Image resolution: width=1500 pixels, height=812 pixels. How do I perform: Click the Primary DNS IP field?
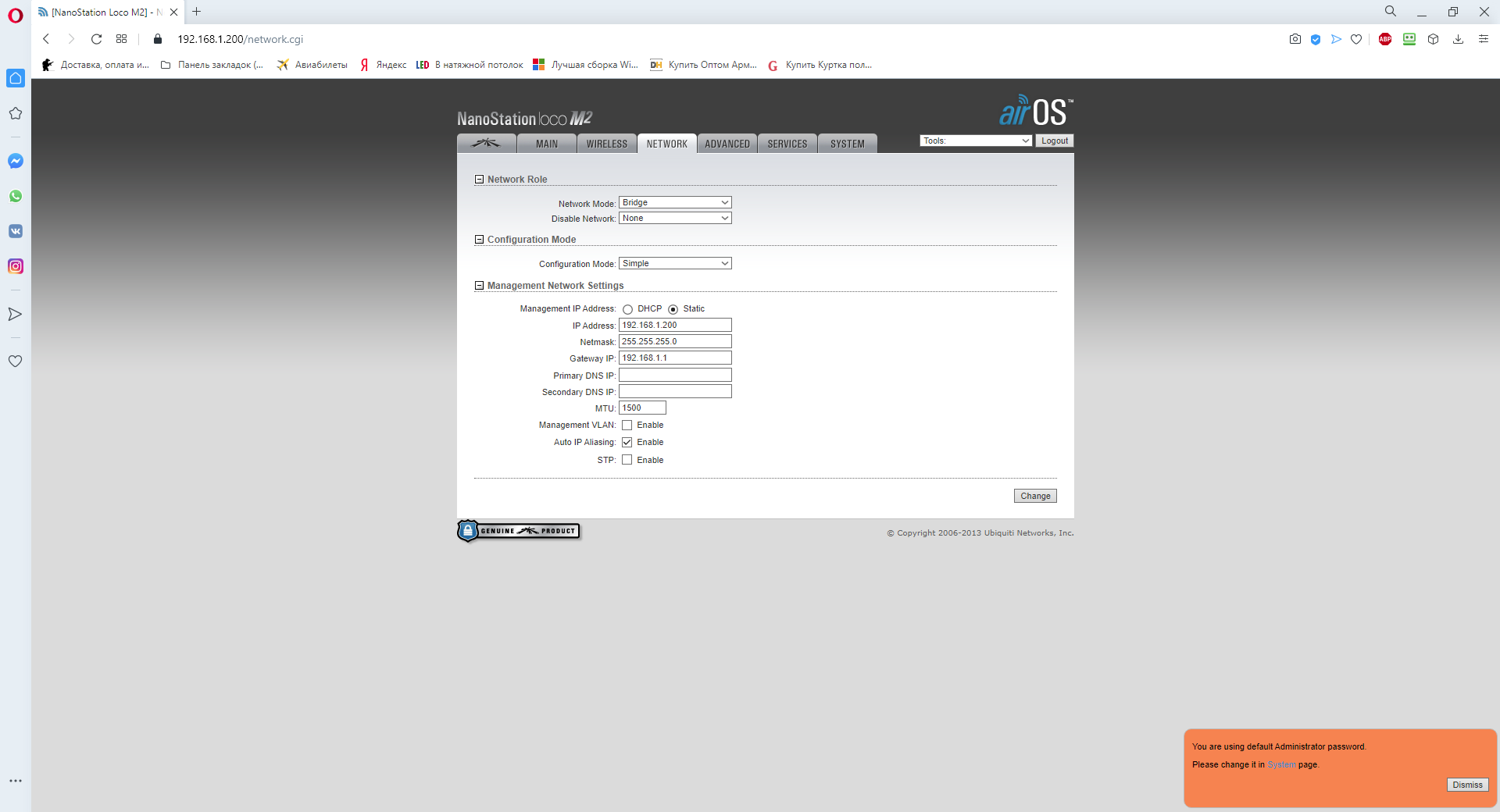click(x=675, y=375)
